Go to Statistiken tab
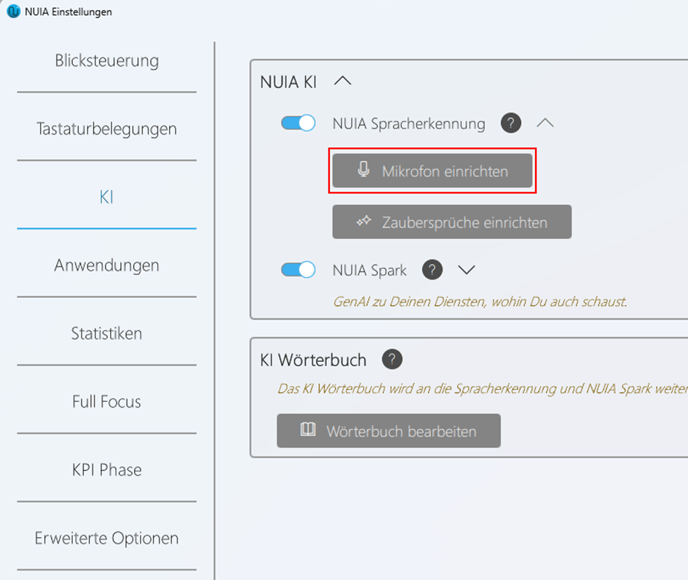The width and height of the screenshot is (688, 580). click(x=107, y=333)
